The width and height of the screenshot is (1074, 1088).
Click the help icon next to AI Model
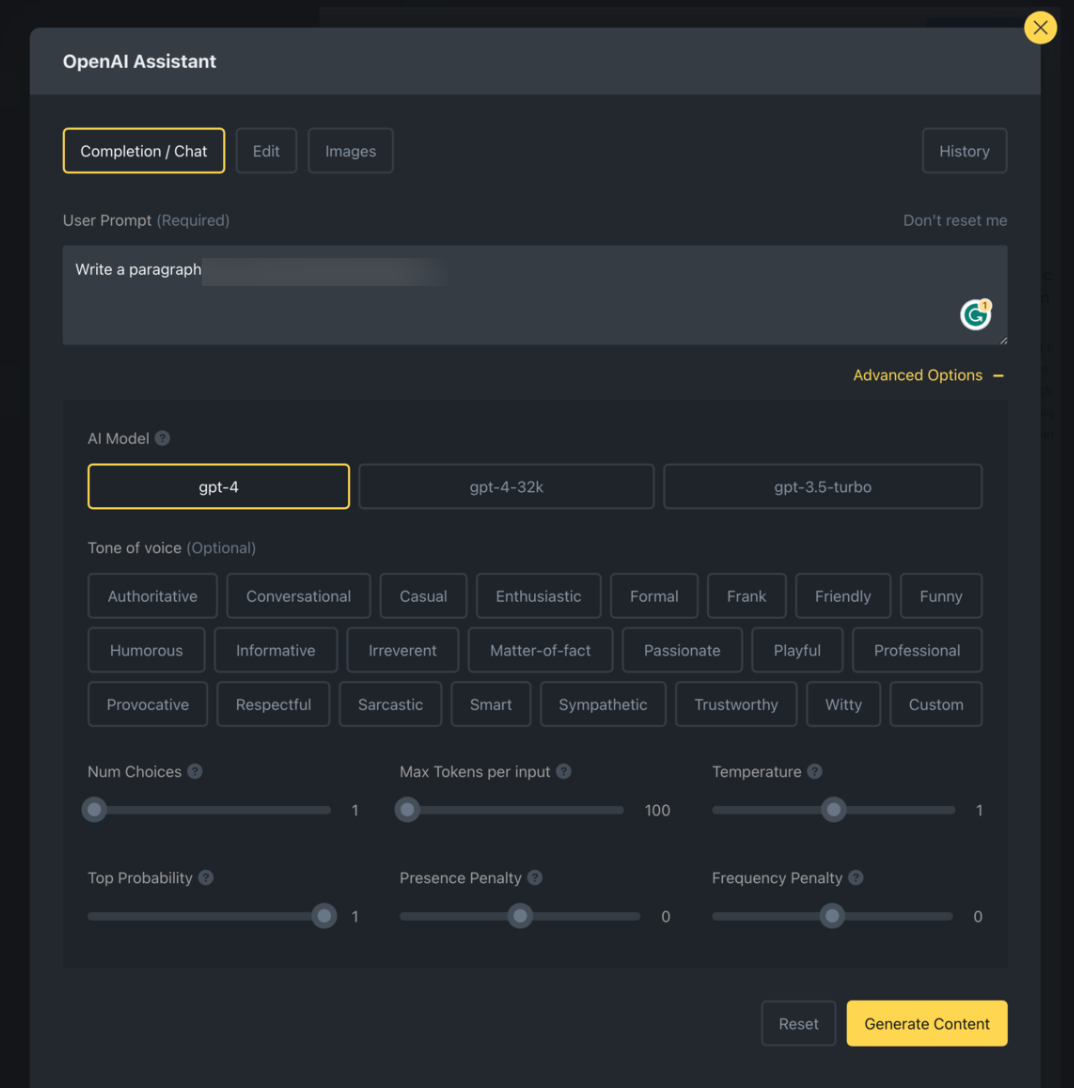click(162, 438)
